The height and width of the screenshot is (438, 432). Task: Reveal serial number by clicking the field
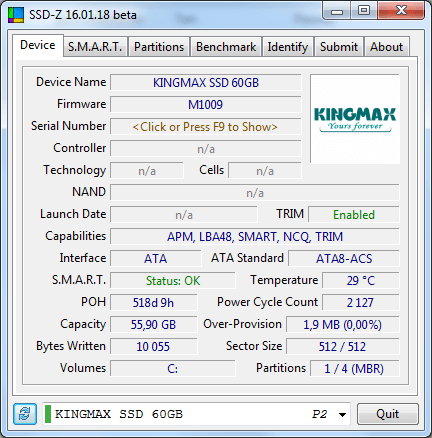pyautogui.click(x=206, y=127)
